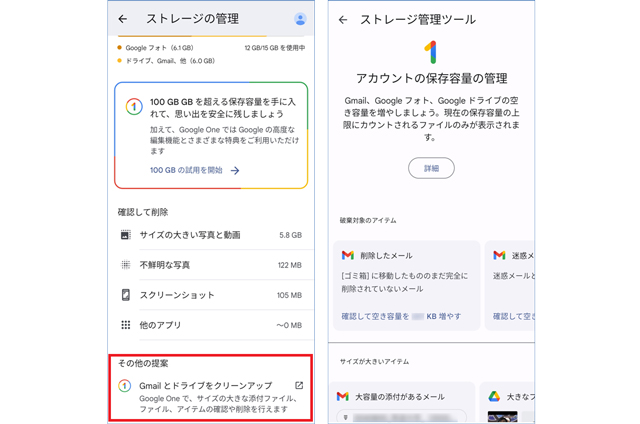
Task: Click the Google Drive icon card
Action: point(494,396)
